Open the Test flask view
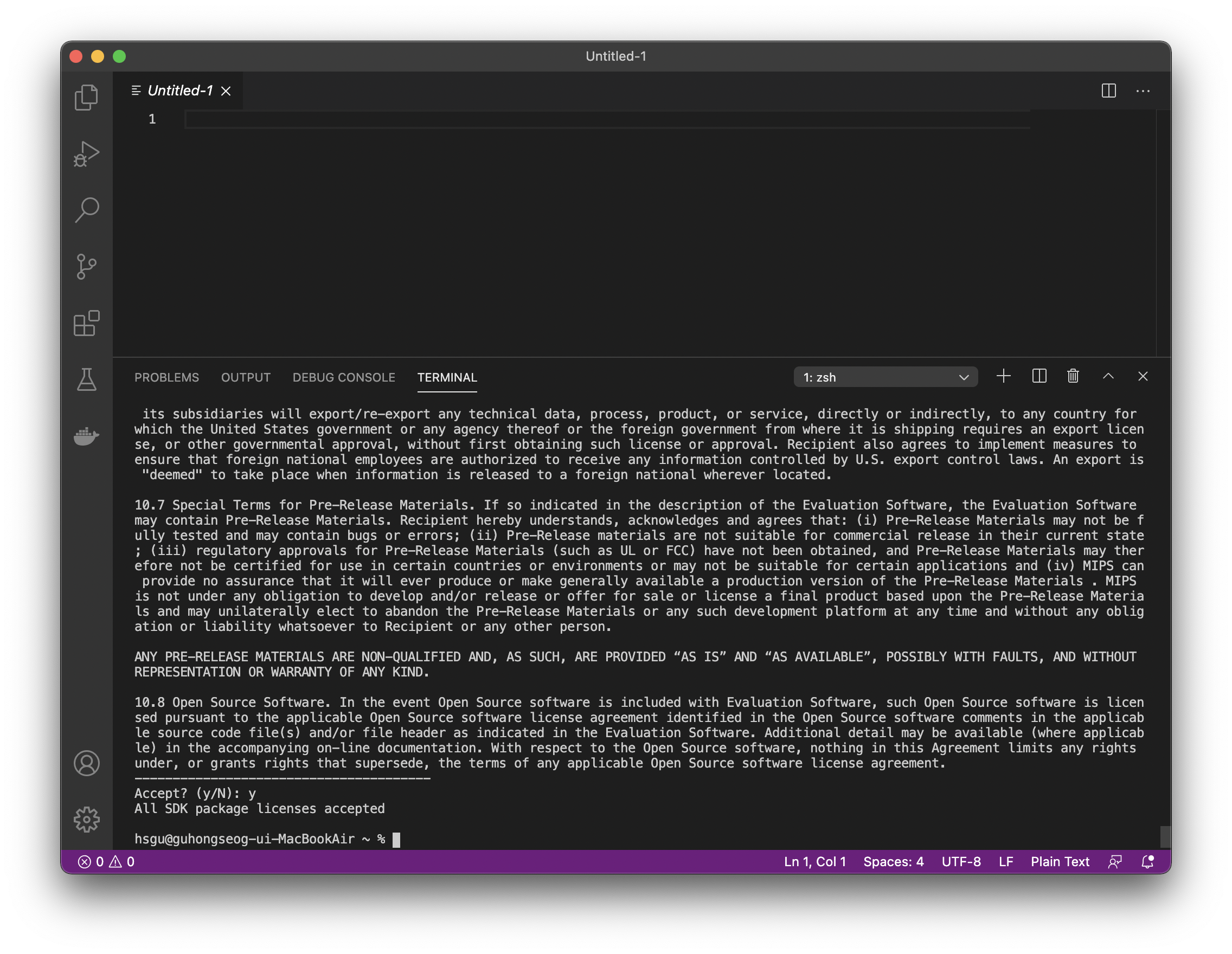 [x=86, y=379]
